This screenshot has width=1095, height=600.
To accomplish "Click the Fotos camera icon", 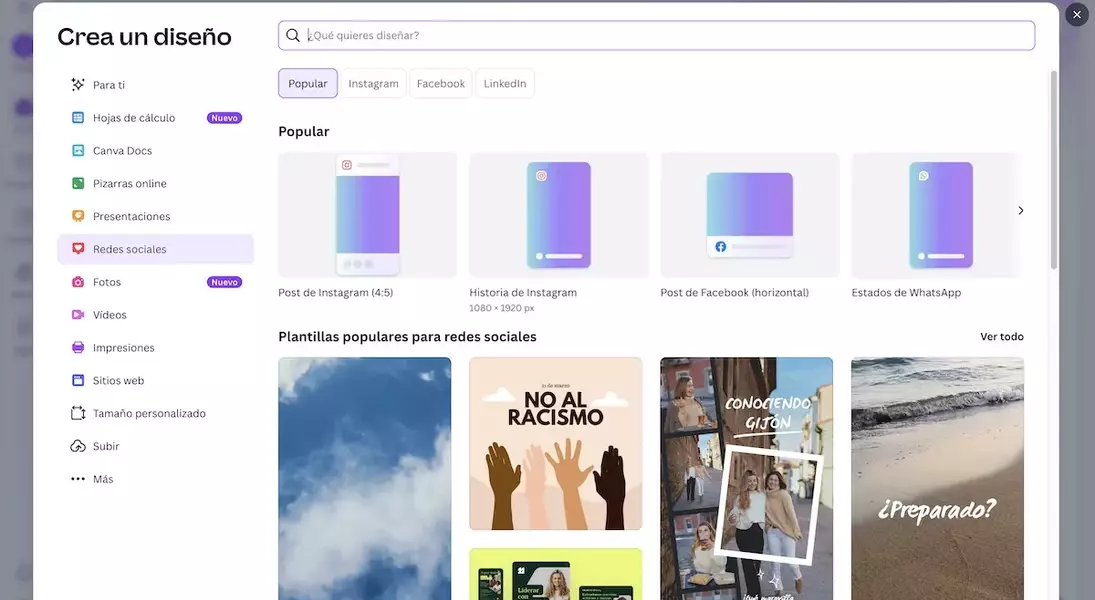I will pos(78,282).
